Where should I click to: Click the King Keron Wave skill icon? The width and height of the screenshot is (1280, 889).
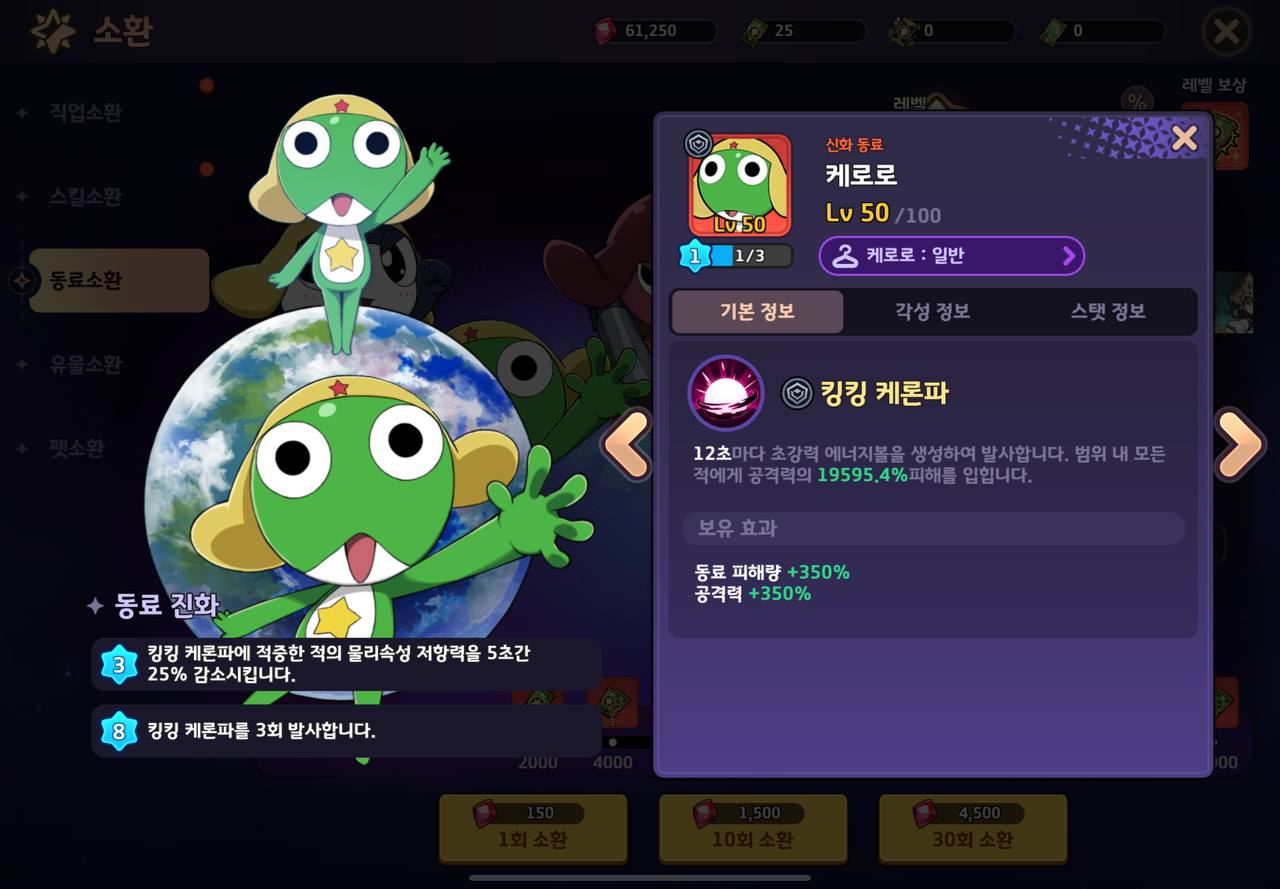(x=726, y=393)
